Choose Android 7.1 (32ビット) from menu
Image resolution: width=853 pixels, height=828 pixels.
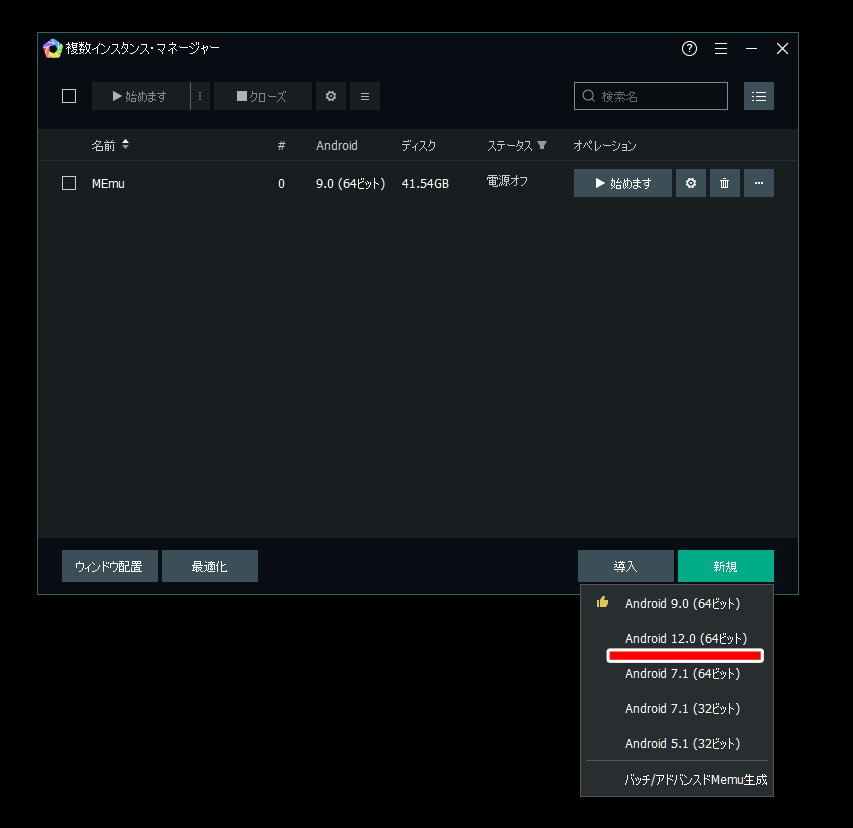tap(677, 708)
